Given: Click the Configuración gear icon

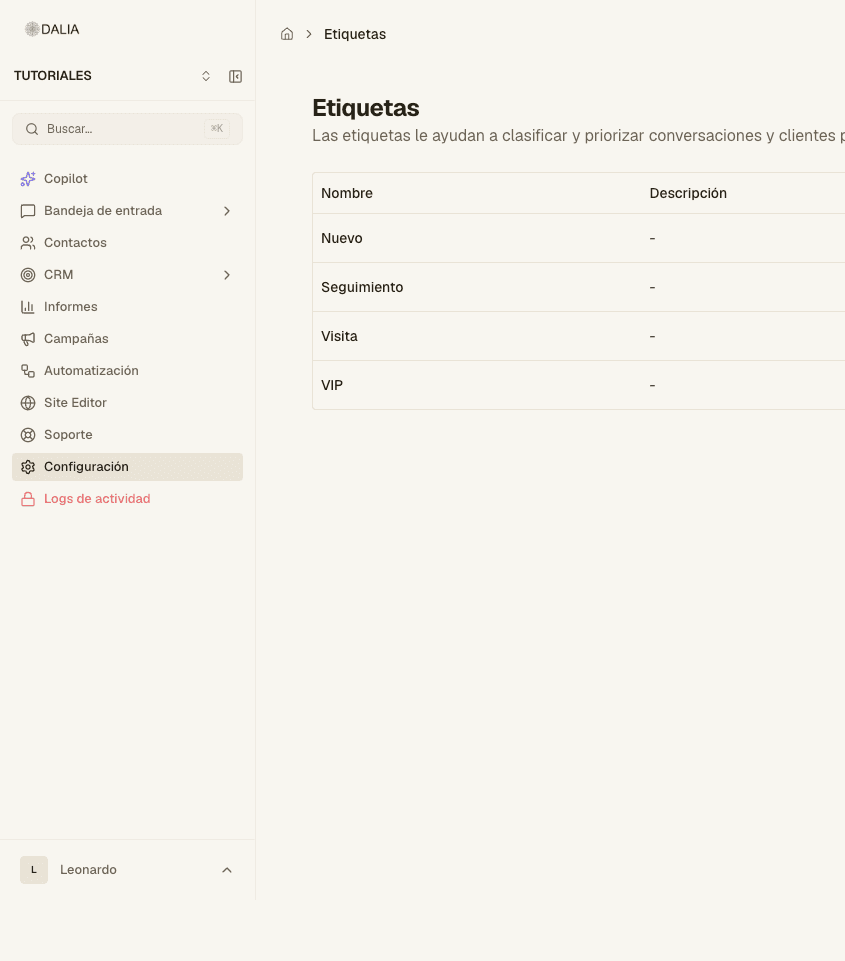Looking at the screenshot, I should (x=28, y=467).
